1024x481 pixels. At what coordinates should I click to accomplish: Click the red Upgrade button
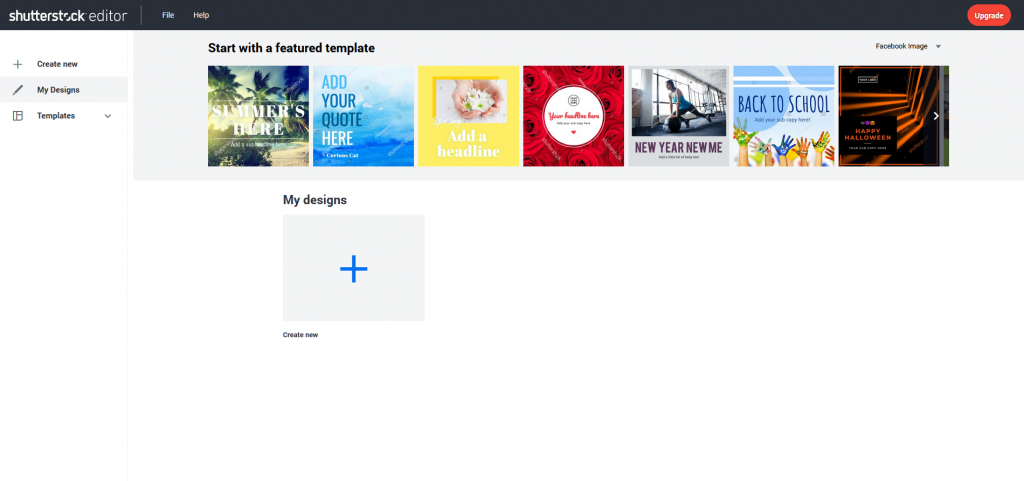[989, 15]
